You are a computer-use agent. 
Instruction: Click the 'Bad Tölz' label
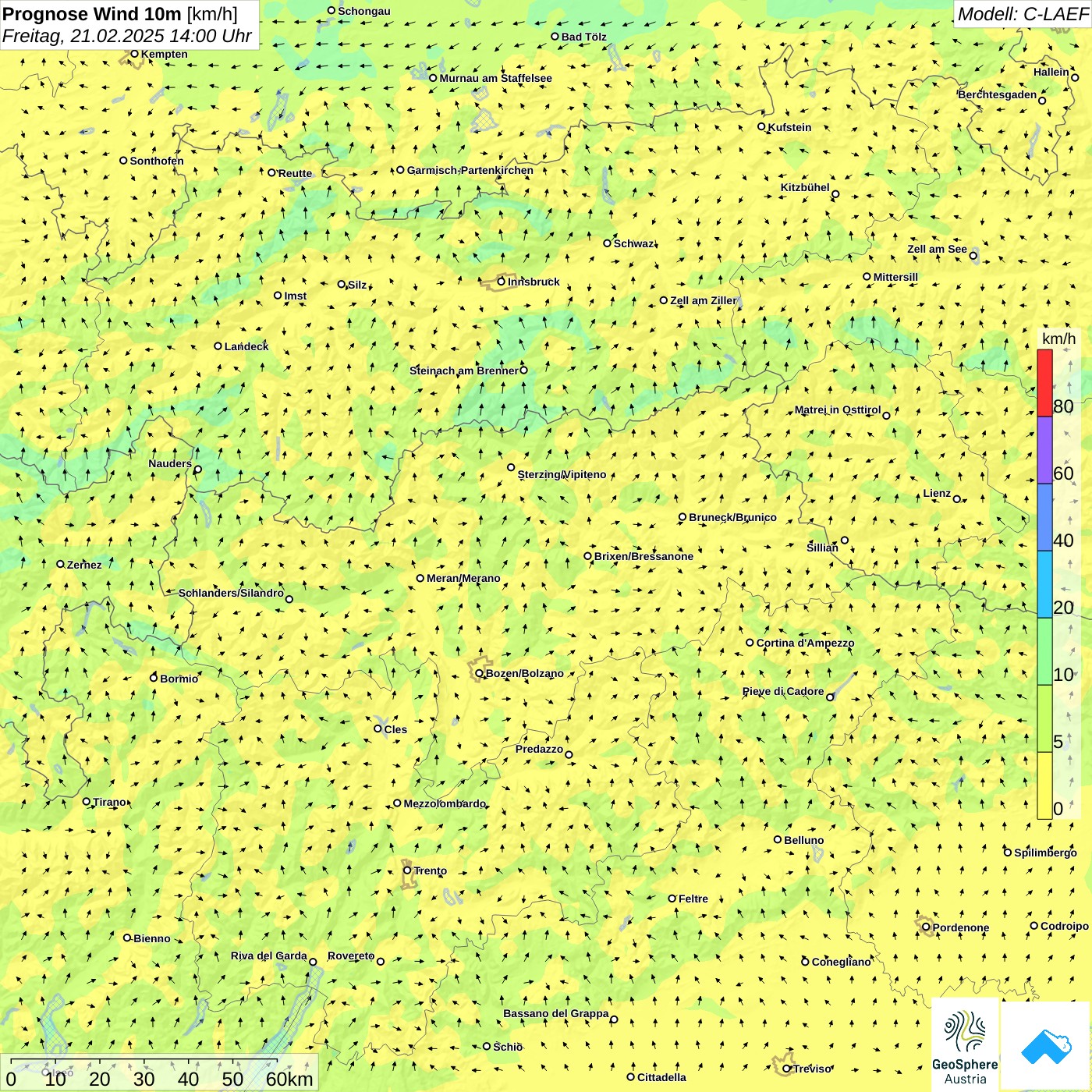(583, 37)
